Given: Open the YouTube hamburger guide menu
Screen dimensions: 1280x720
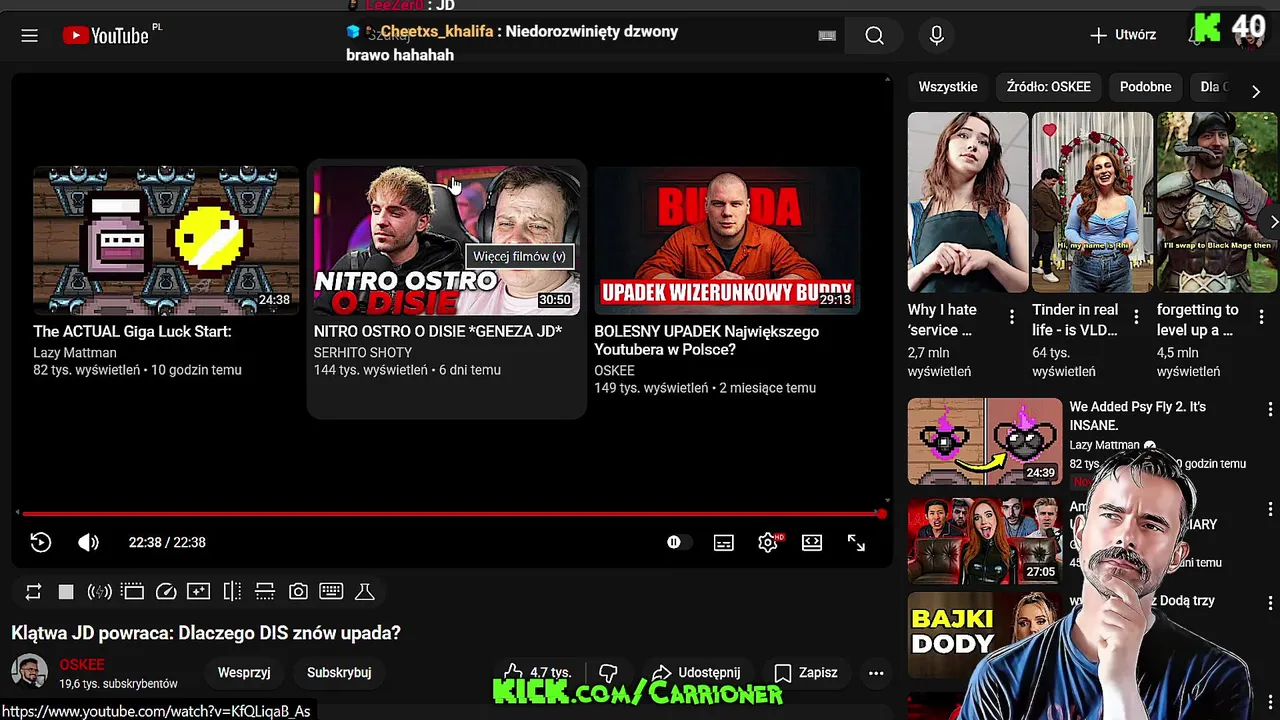Looking at the screenshot, I should (29, 36).
